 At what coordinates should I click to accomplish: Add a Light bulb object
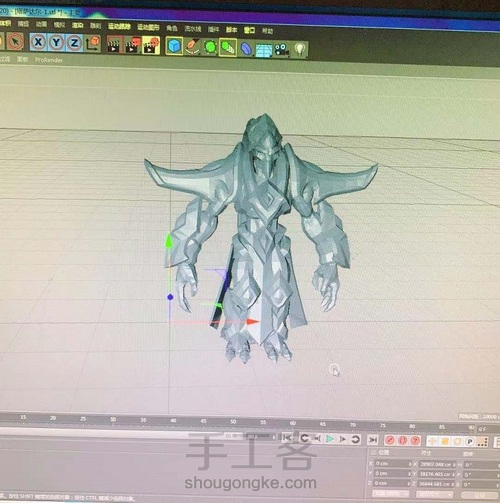pos(300,50)
